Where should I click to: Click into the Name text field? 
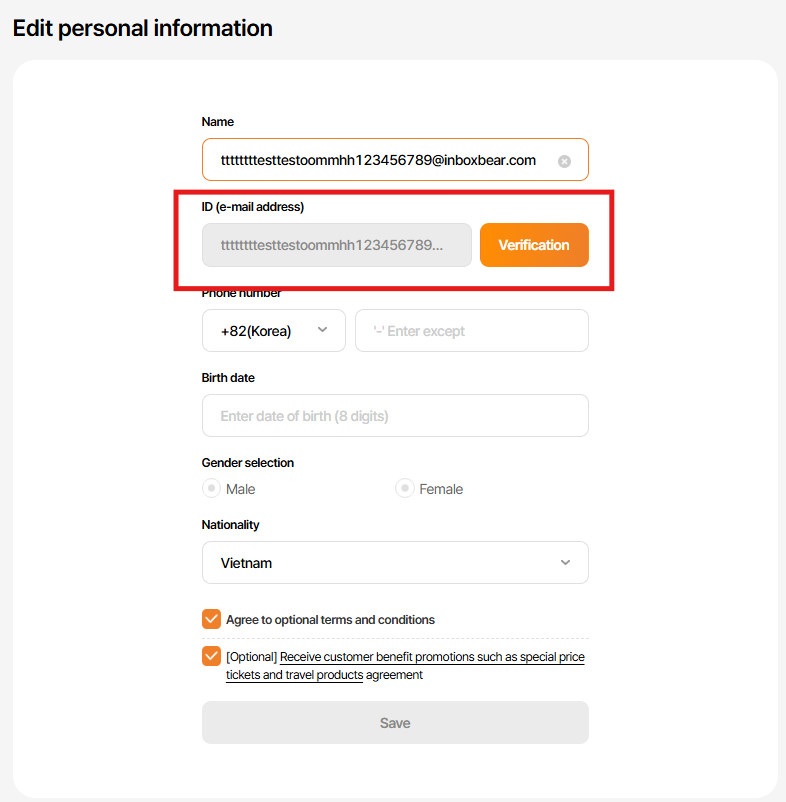point(380,160)
